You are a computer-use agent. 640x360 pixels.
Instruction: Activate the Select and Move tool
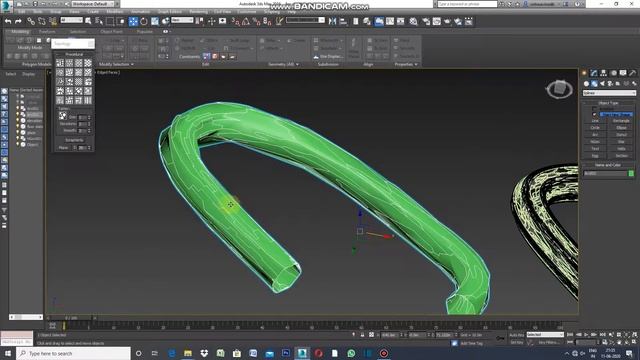[133, 21]
